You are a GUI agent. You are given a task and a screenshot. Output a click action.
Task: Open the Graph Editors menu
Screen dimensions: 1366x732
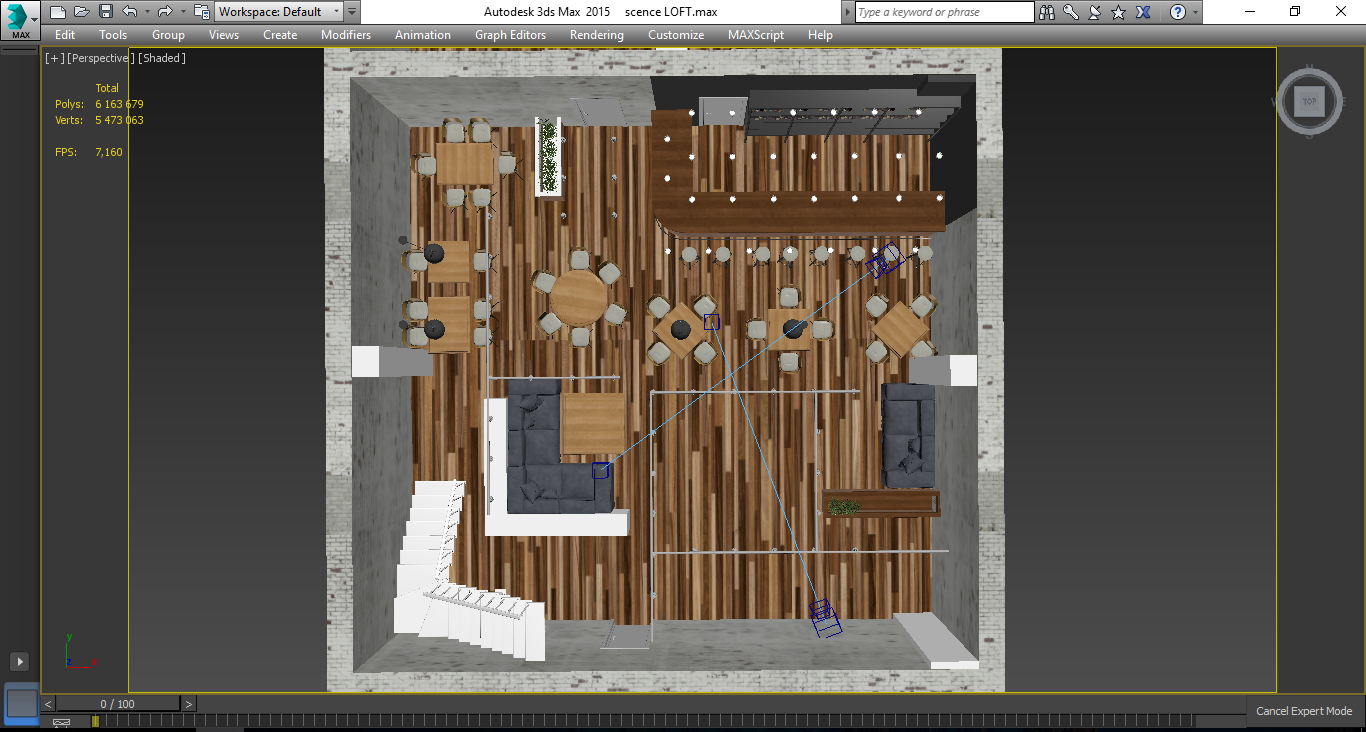tap(511, 35)
